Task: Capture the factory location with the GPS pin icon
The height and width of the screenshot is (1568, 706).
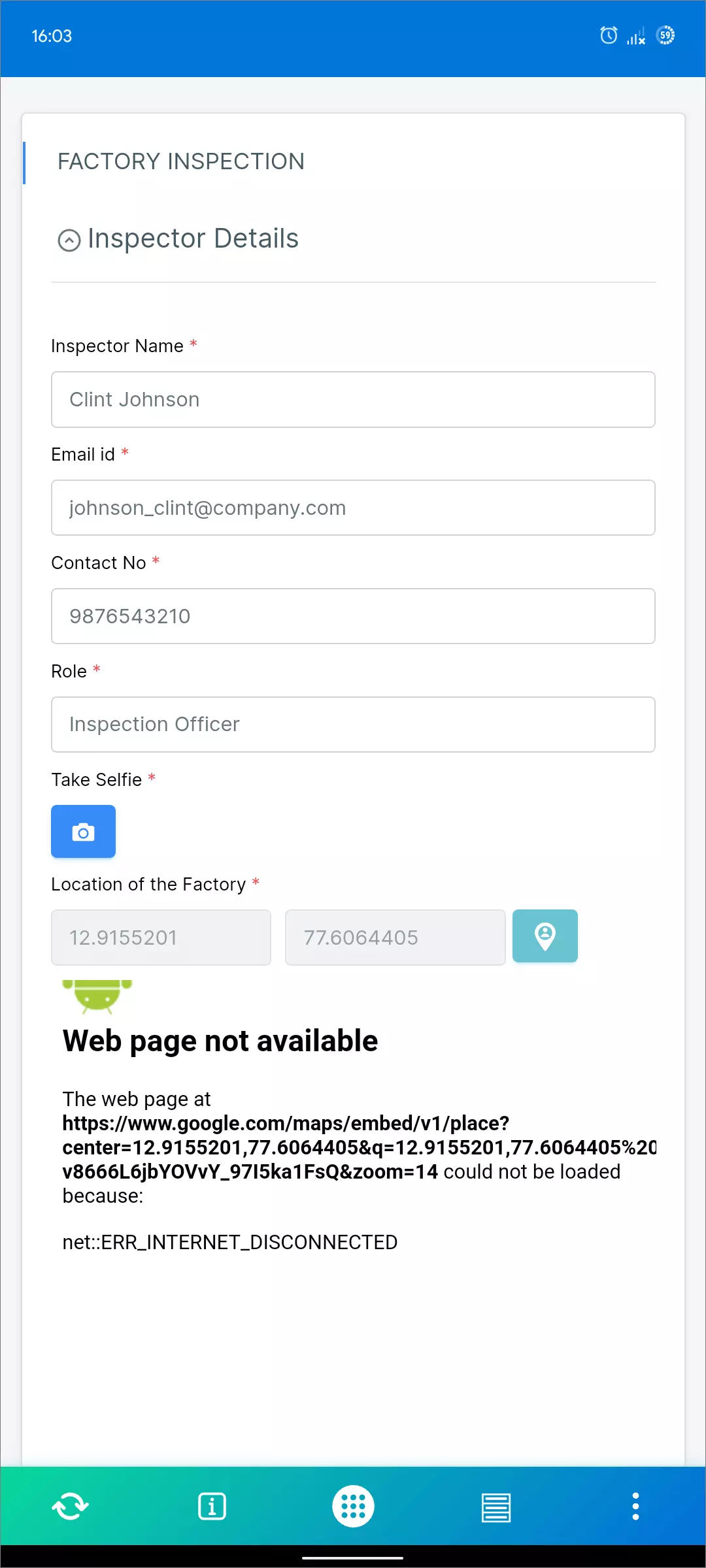Action: [x=545, y=936]
